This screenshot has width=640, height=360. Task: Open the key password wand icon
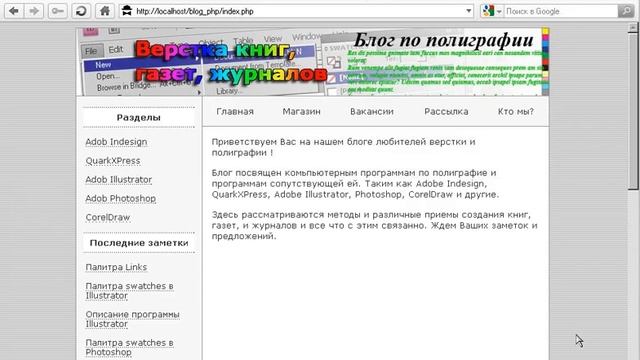click(57, 11)
